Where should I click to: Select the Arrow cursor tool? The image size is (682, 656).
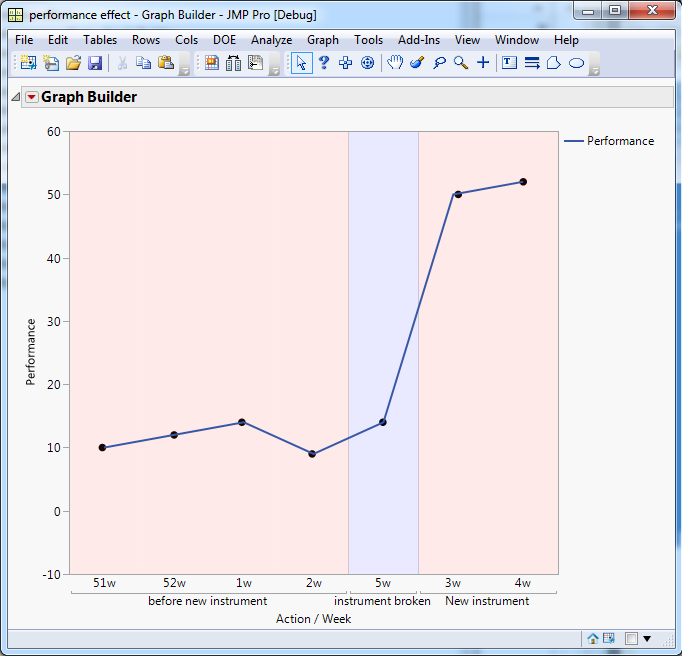[301, 63]
